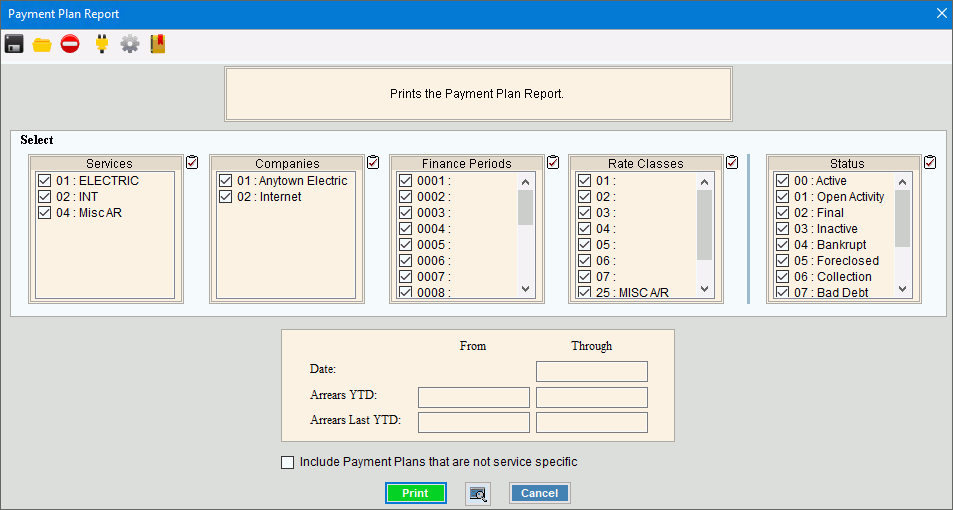This screenshot has width=953, height=510.
Task: Enable Include Payment Plans not service specific
Action: [x=288, y=462]
